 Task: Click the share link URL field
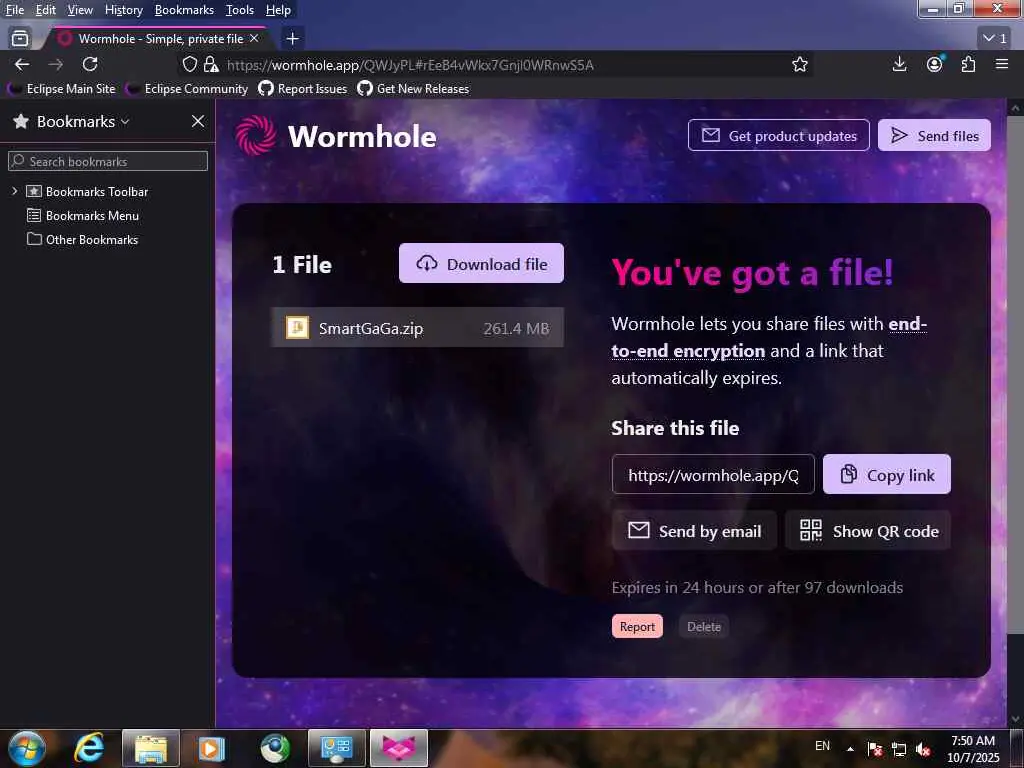[x=713, y=474]
